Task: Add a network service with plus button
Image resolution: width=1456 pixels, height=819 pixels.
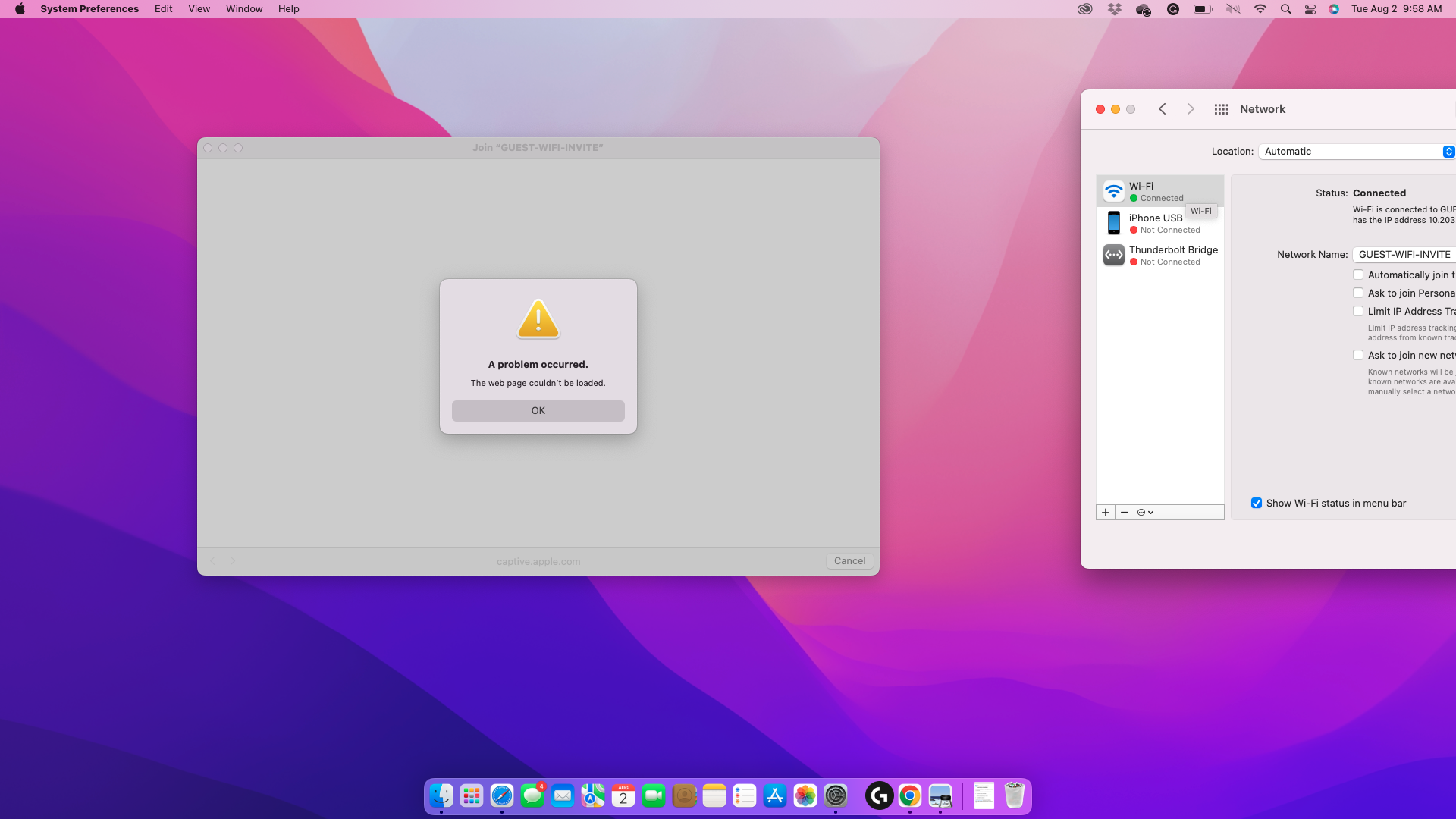Action: pos(1106,513)
